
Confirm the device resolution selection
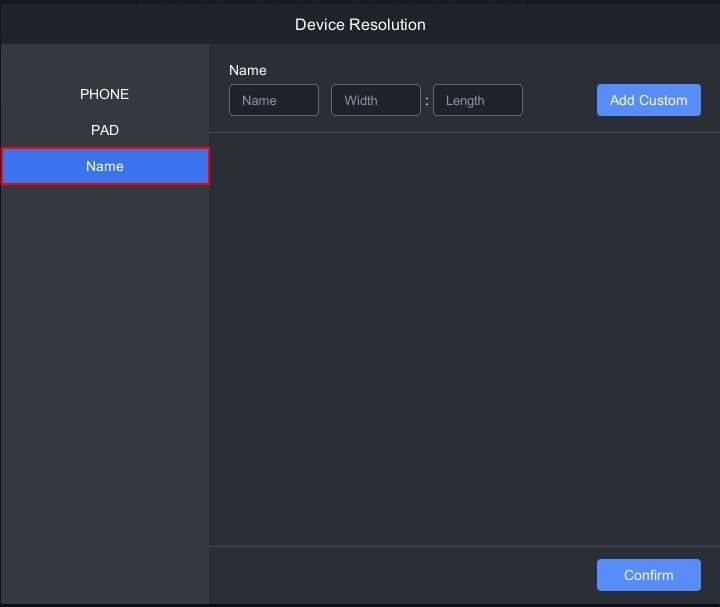[648, 575]
